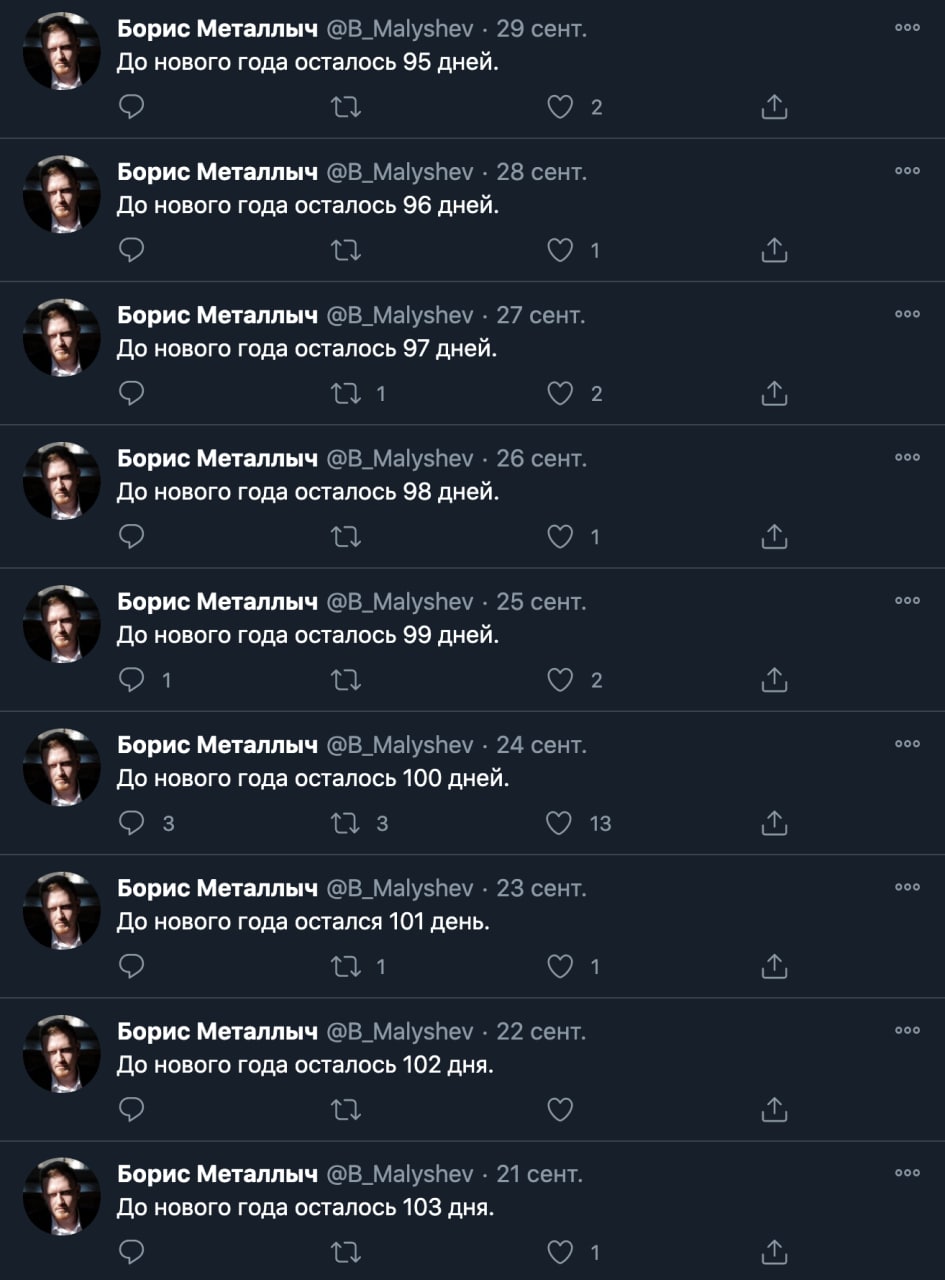Click @B_Malyshev handle on 27 сент. tweet
The image size is (945, 1280).
tap(400, 316)
